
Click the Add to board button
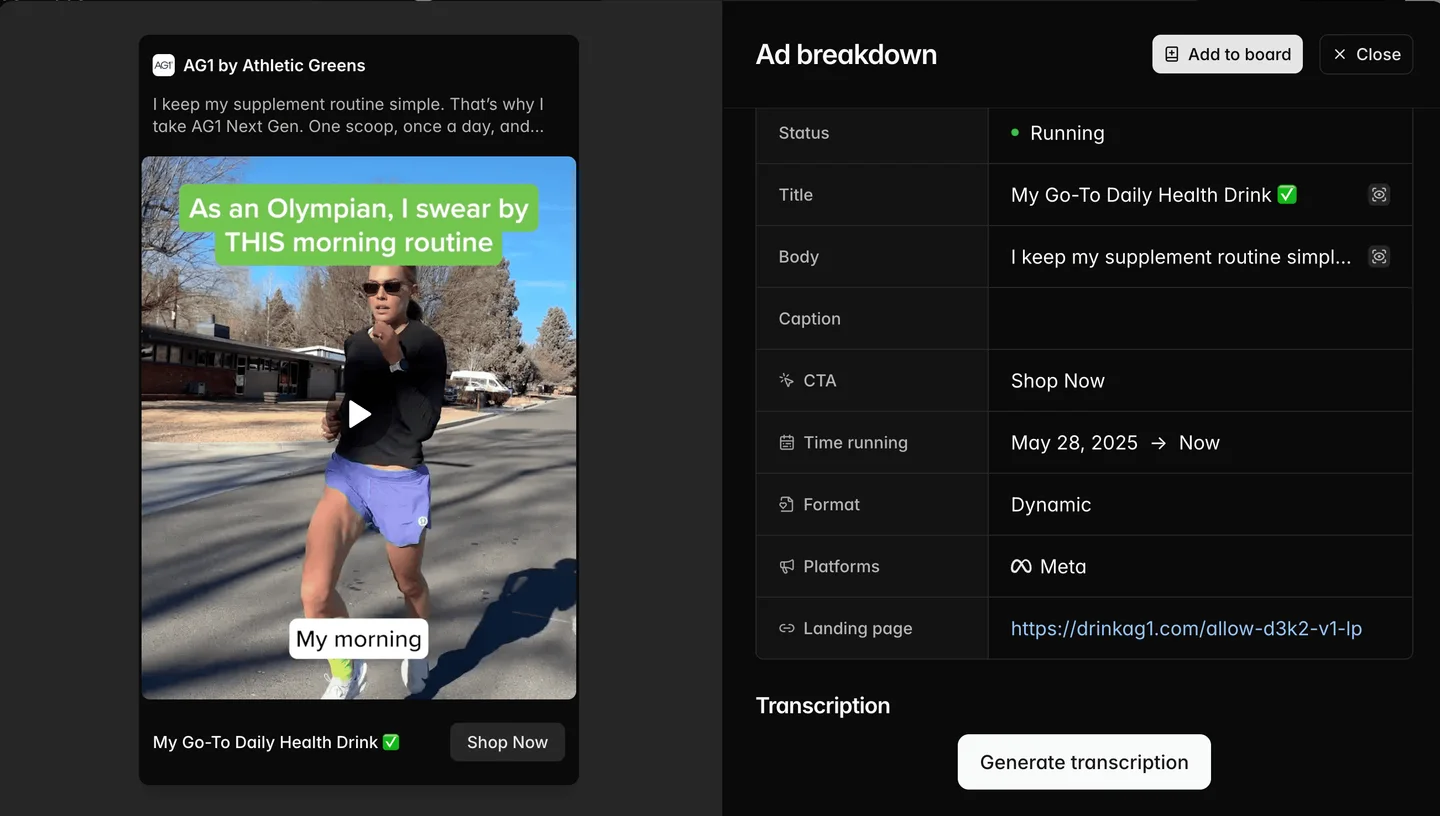pos(1227,54)
